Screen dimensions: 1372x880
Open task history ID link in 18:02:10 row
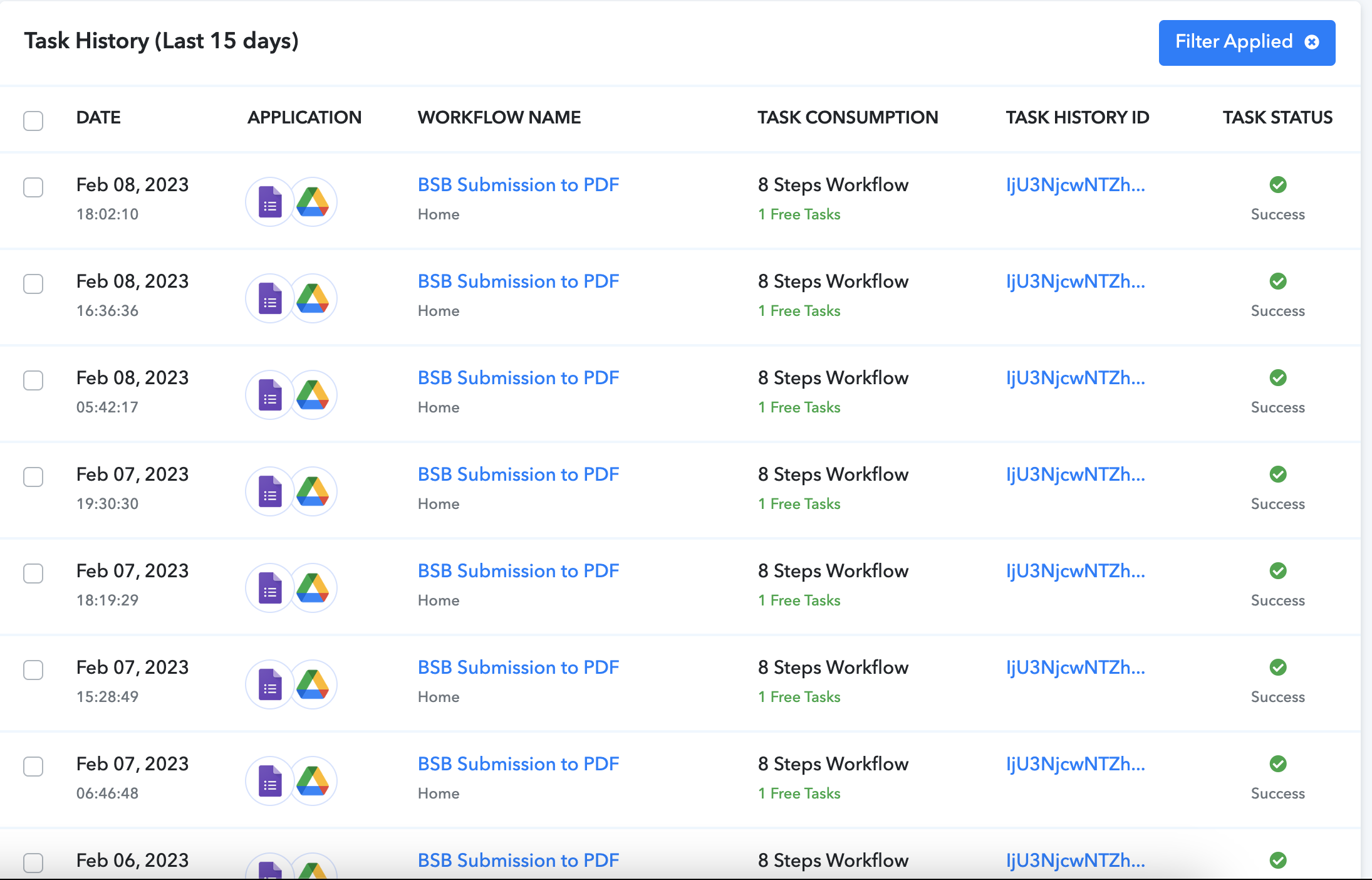(1076, 185)
